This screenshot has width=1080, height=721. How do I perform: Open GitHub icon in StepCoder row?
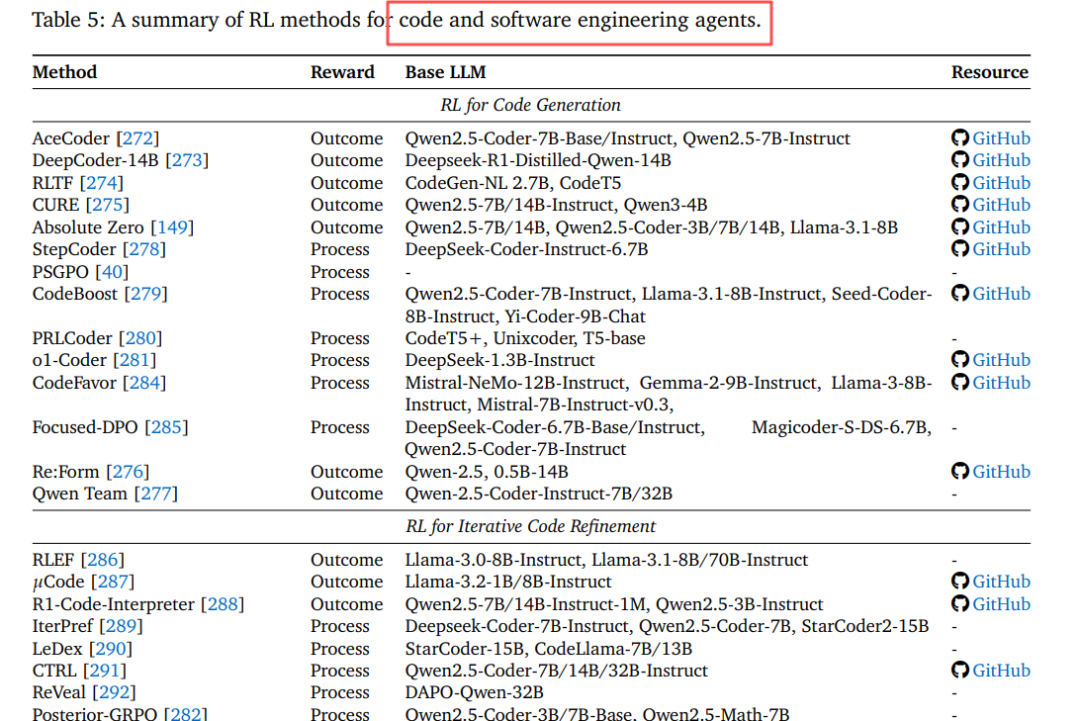point(960,249)
